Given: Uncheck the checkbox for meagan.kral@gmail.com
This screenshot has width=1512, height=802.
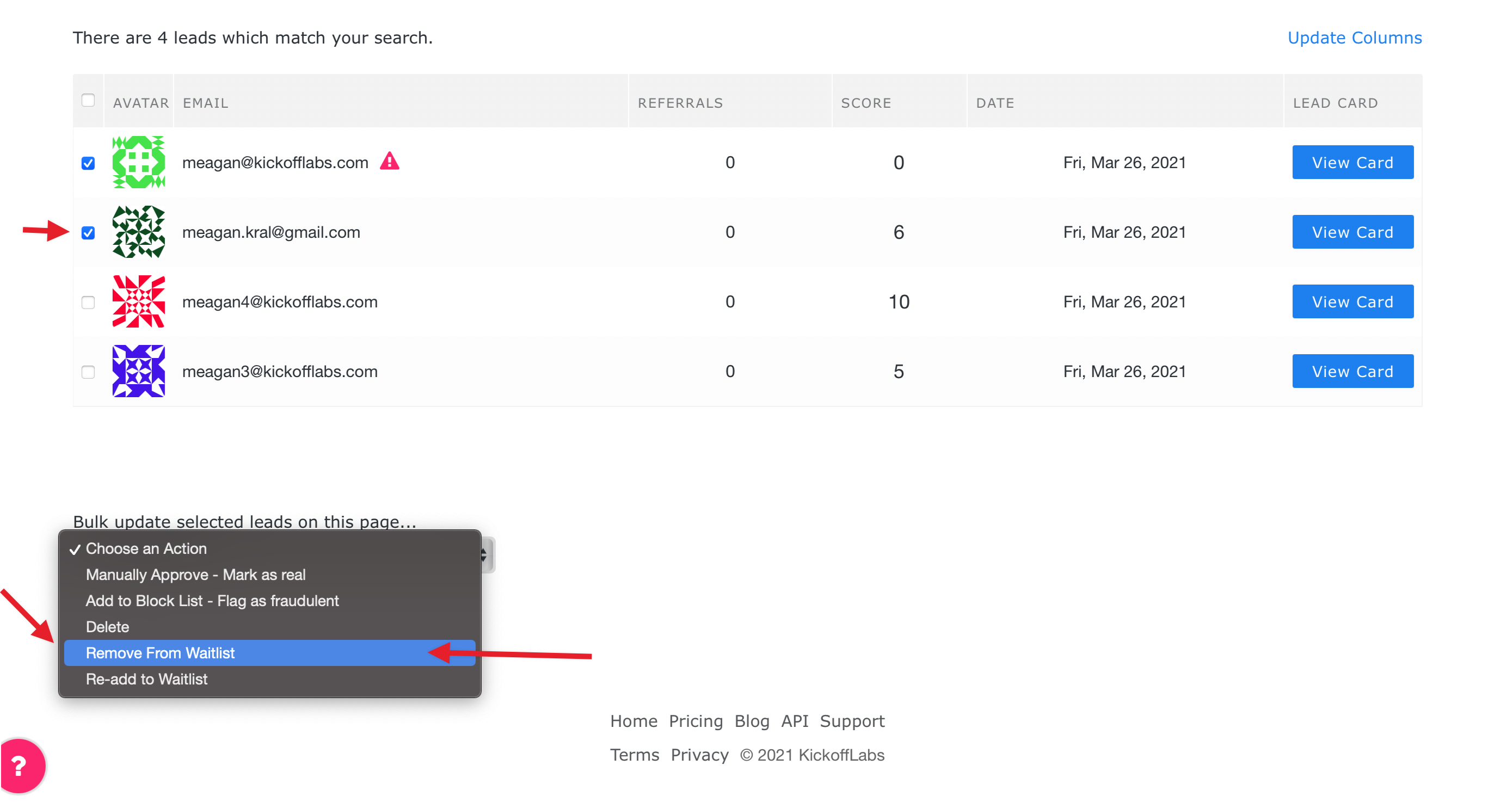Looking at the screenshot, I should pos(88,233).
